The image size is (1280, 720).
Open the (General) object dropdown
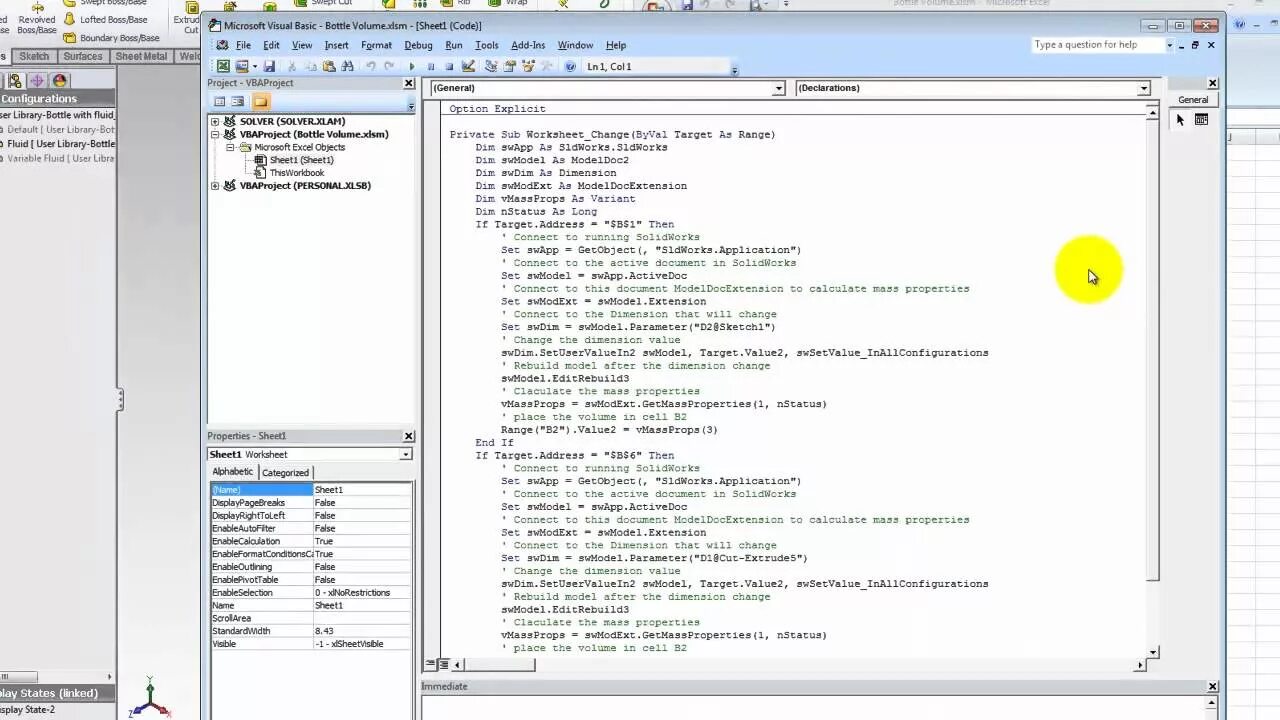point(778,88)
